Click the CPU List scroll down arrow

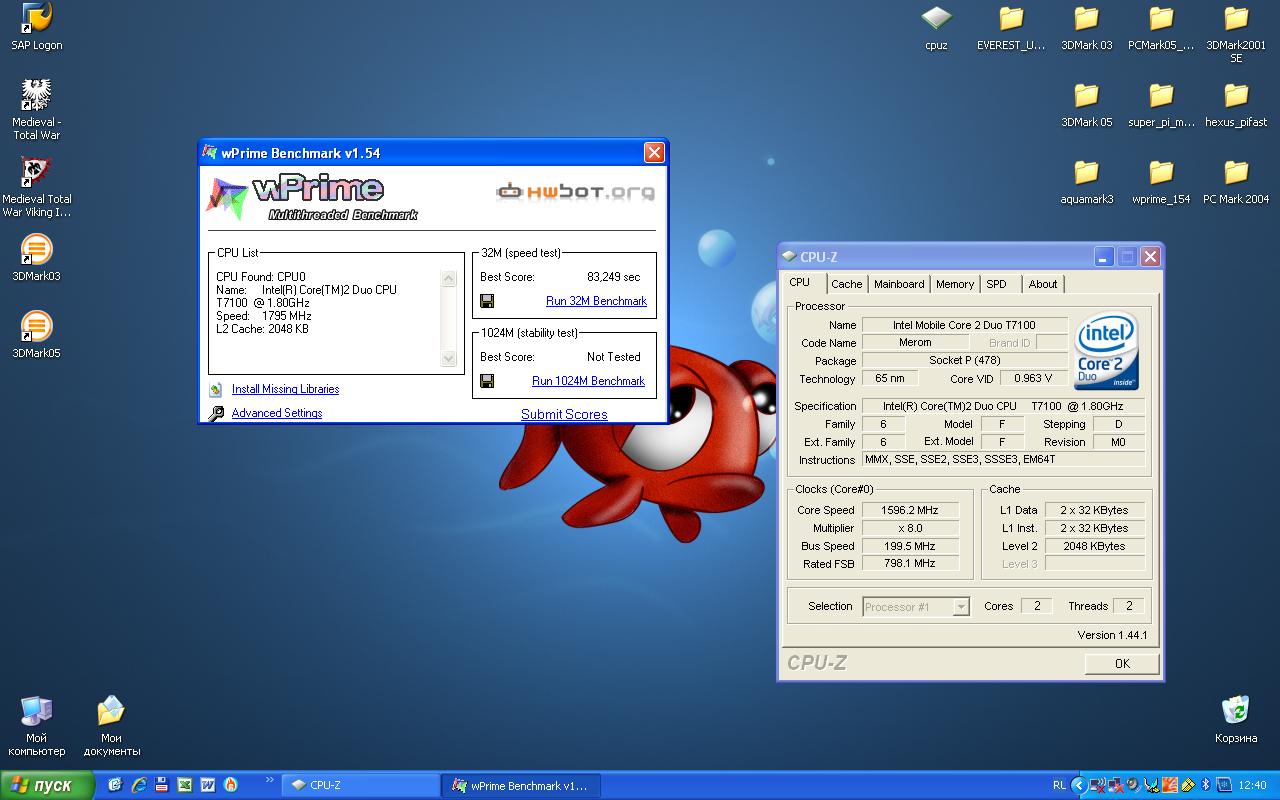pos(449,358)
